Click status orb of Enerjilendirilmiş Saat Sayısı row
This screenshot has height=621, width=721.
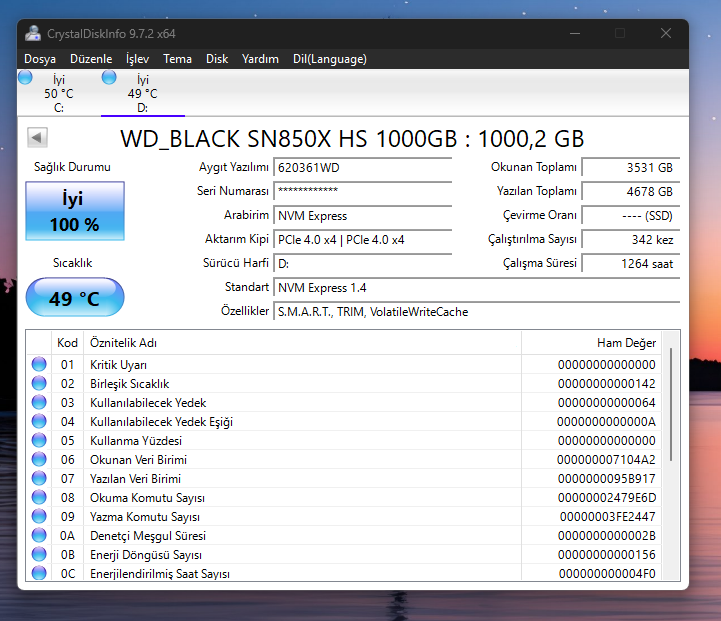pyautogui.click(x=39, y=573)
